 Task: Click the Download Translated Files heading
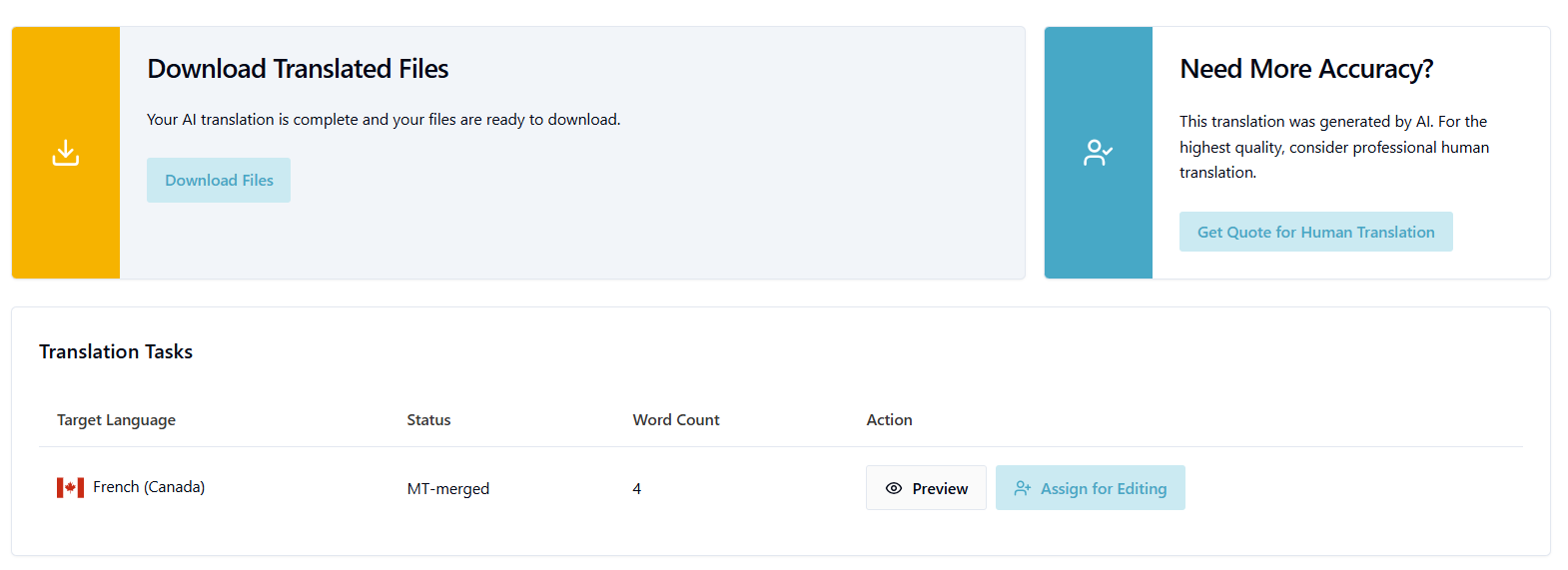[x=298, y=69]
